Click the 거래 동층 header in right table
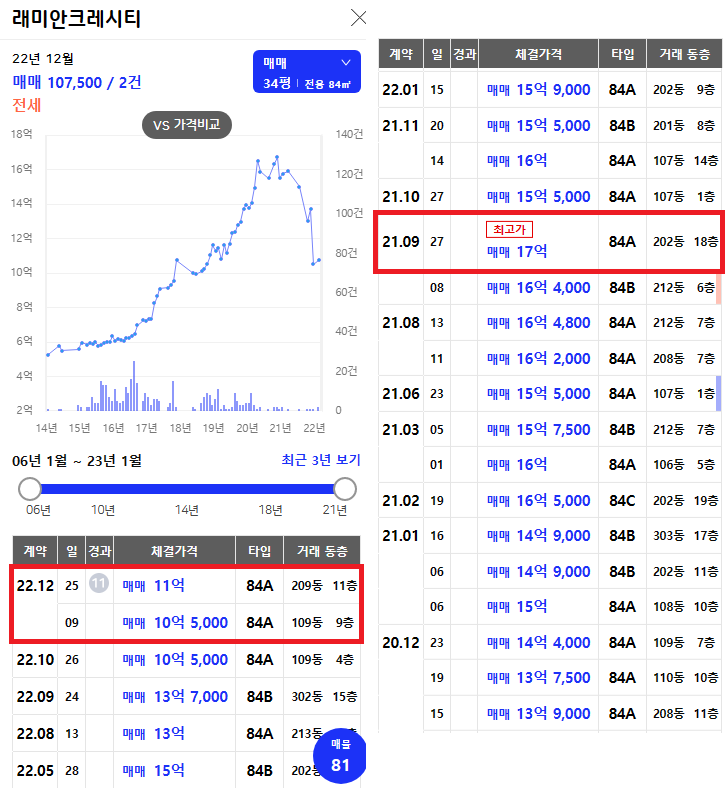Viewport: 725px width, 788px height. 684,54
